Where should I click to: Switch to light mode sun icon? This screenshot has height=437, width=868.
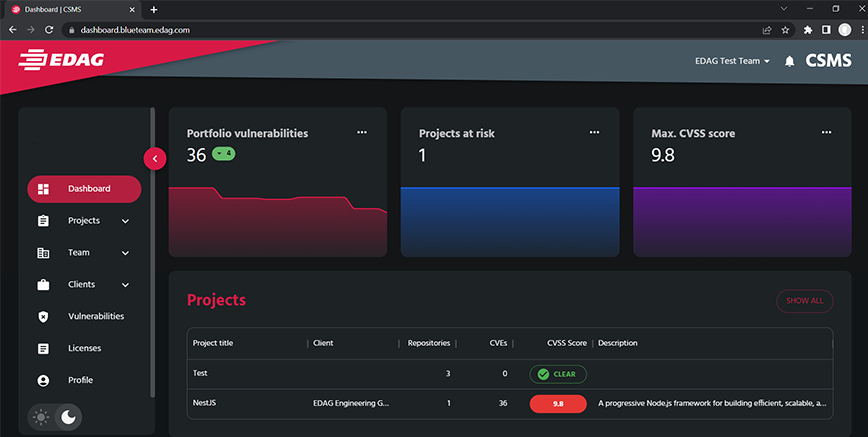tap(41, 417)
